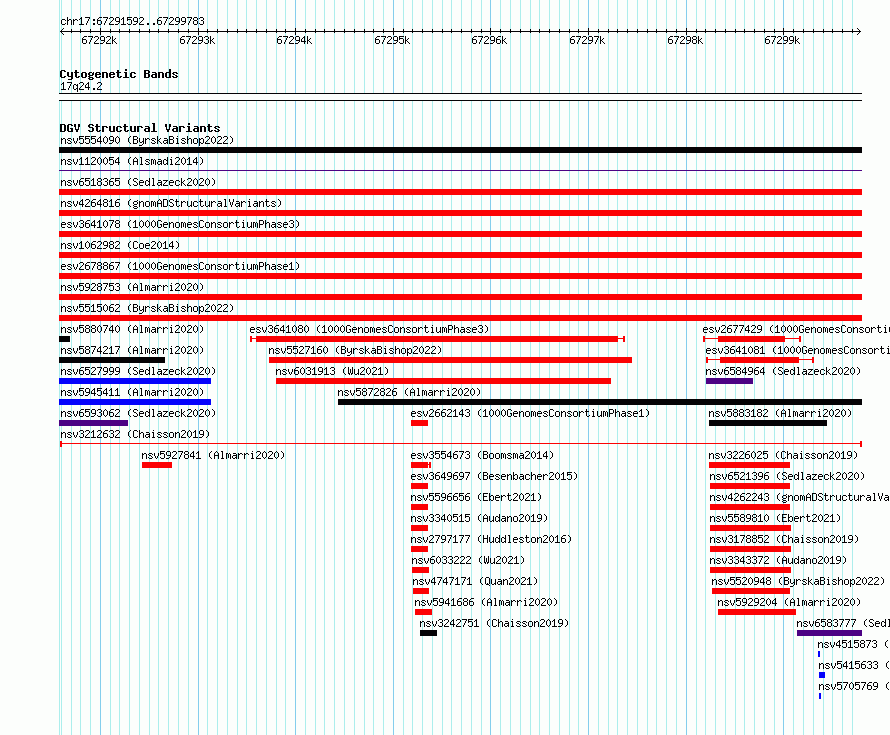Click nsv4747171 (Quan2021) label
Screen dimensions: 890x735
point(475,581)
